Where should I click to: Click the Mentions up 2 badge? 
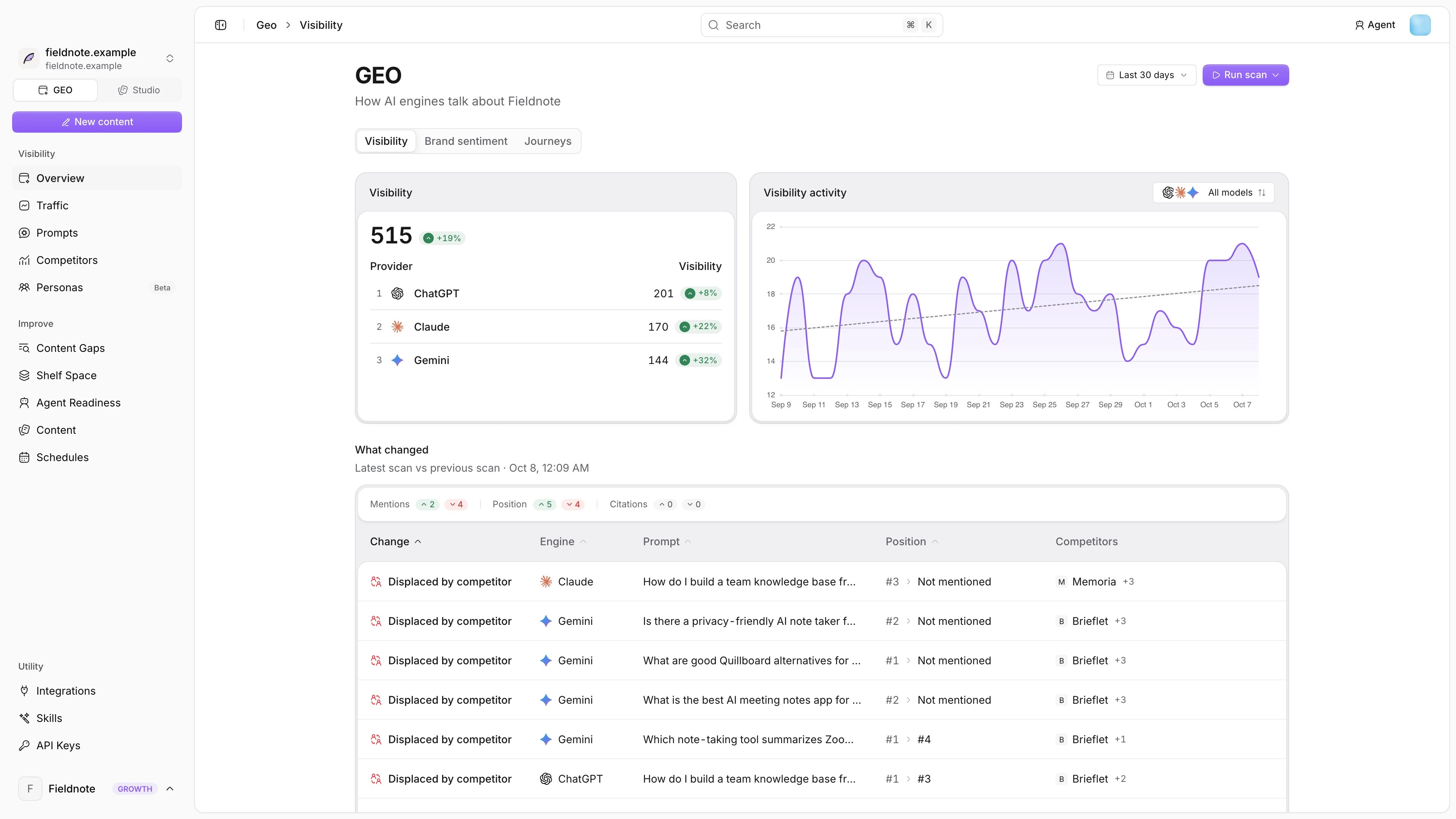pos(428,504)
